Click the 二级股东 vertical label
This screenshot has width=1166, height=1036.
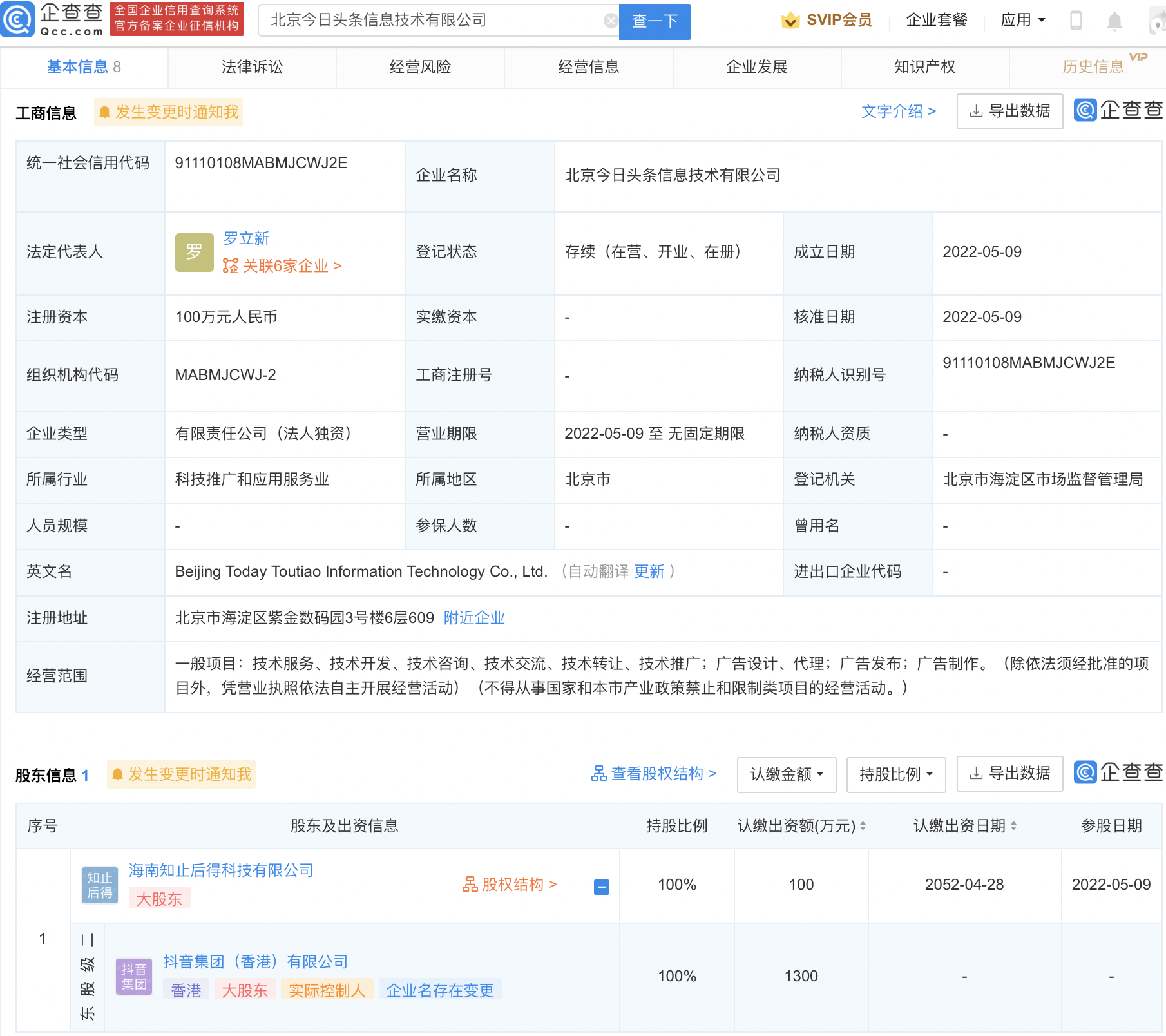coord(87,977)
